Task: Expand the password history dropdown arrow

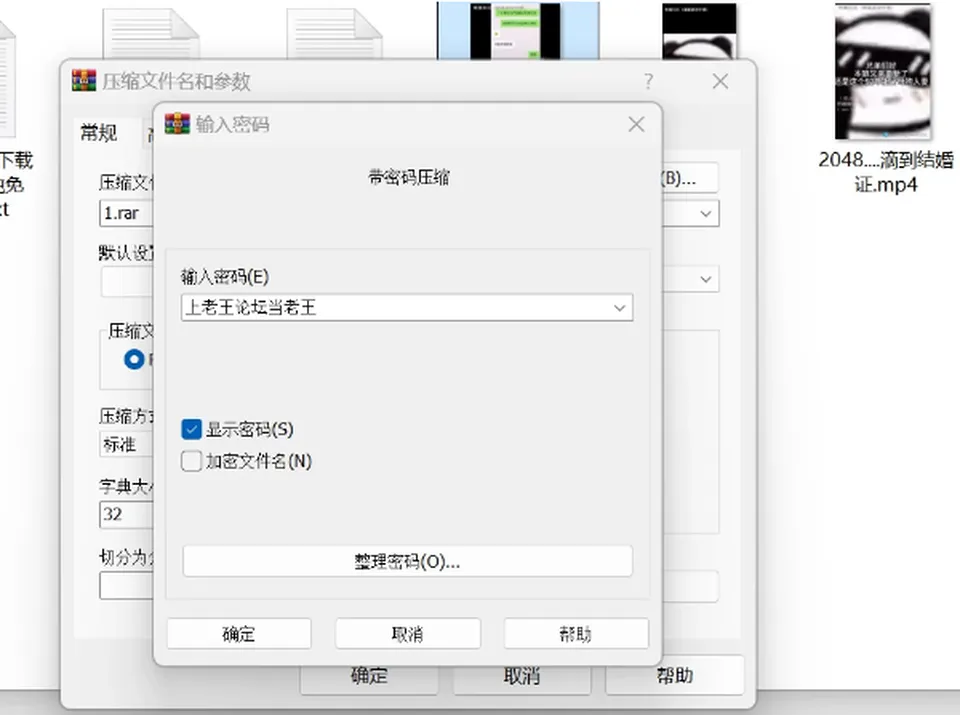Action: [620, 307]
